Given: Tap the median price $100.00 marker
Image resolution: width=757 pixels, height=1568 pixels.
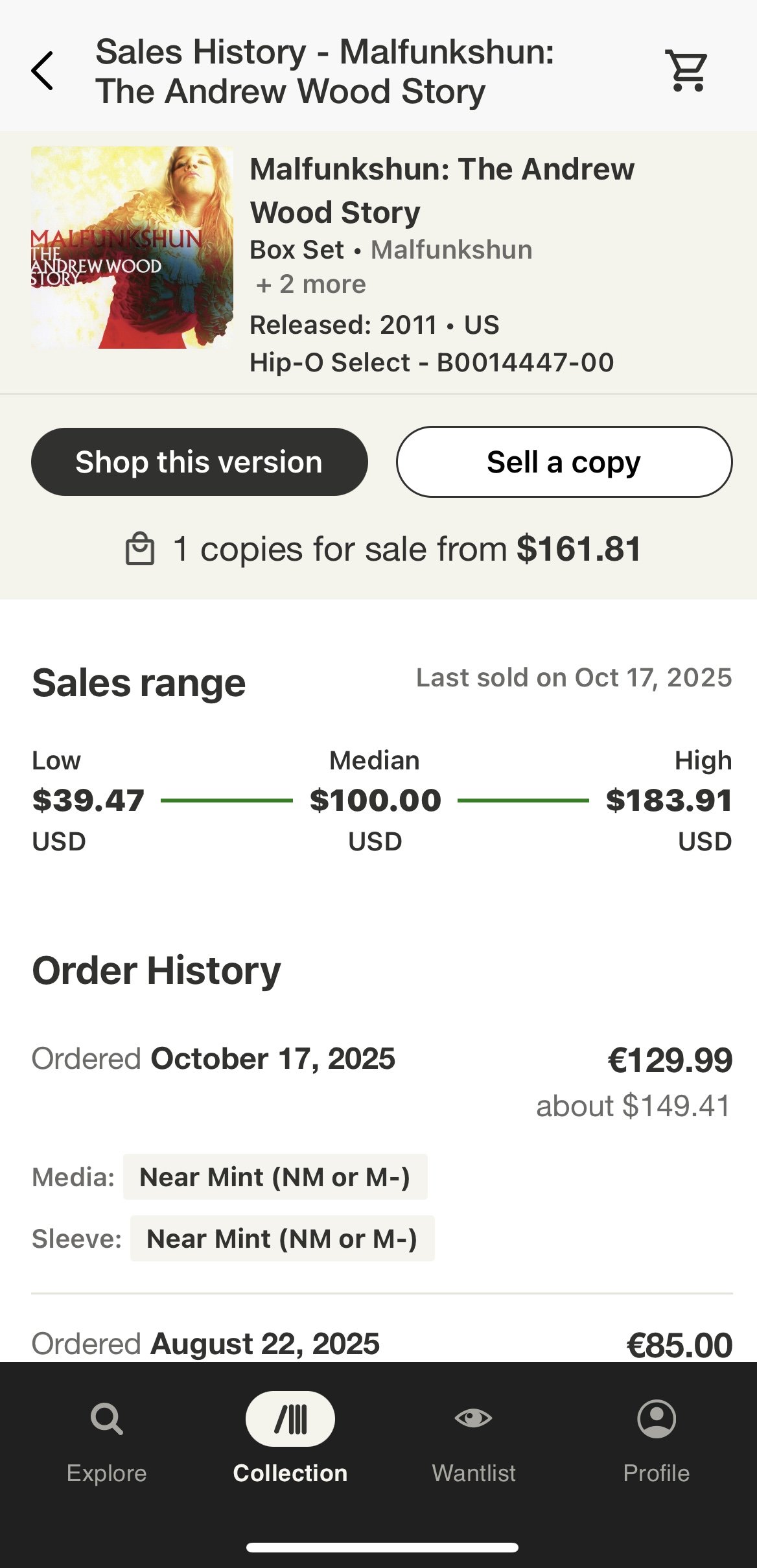Looking at the screenshot, I should [x=375, y=801].
